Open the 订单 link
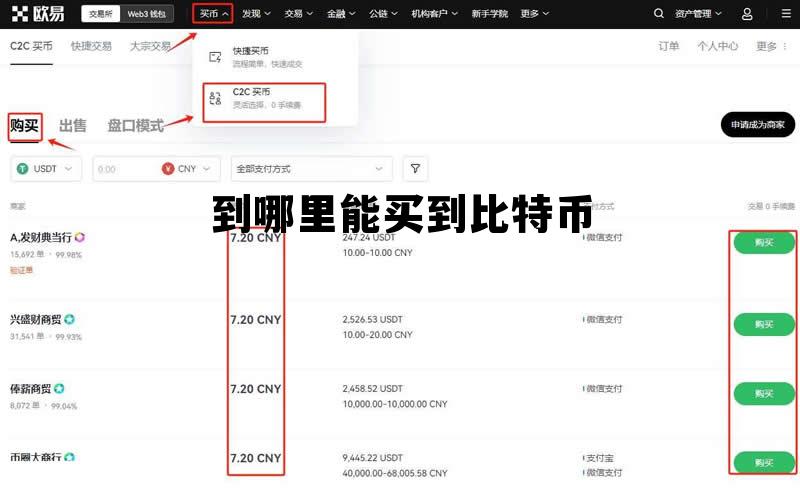This screenshot has height=499, width=800. pos(668,46)
